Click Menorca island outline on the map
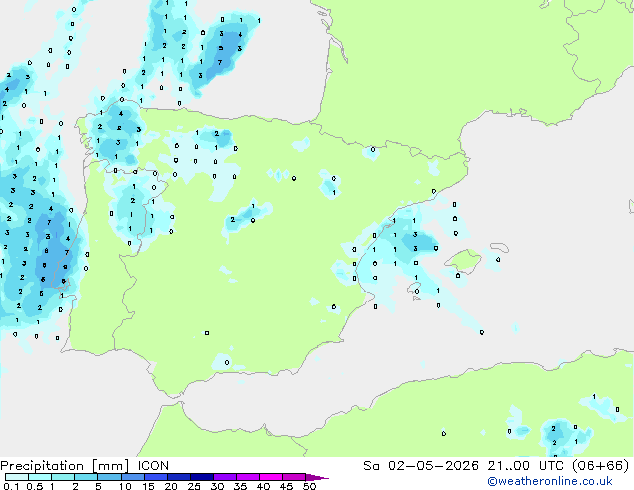 pyautogui.click(x=500, y=247)
